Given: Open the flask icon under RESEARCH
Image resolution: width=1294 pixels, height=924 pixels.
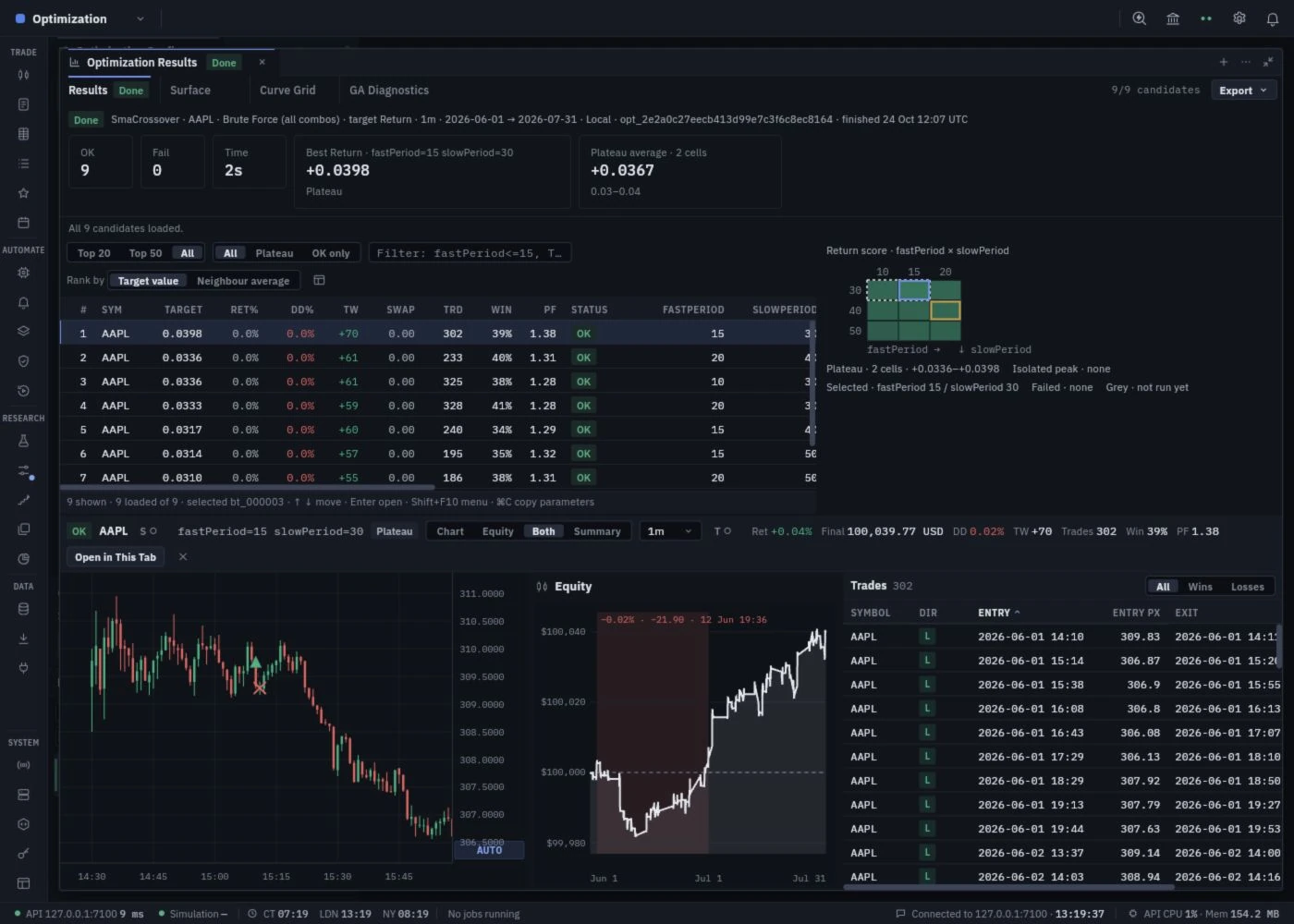Looking at the screenshot, I should point(23,441).
